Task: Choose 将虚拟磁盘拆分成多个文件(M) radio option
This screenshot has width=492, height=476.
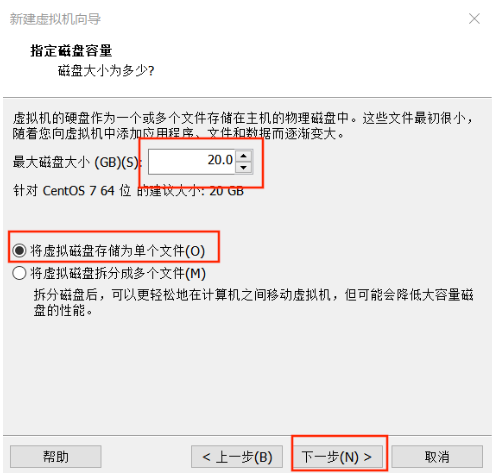Action: (x=109, y=273)
